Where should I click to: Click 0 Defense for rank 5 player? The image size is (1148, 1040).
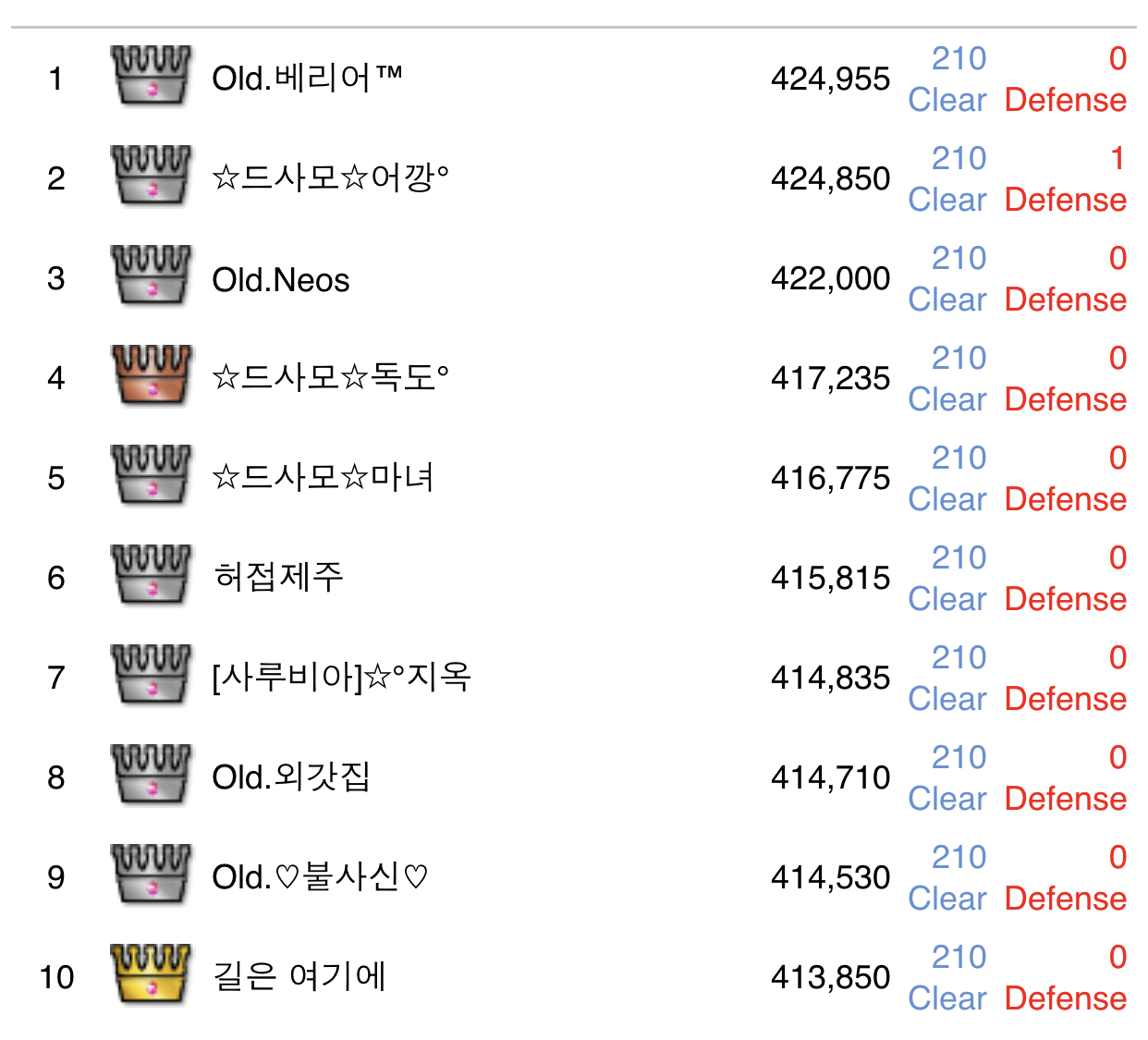click(1066, 479)
